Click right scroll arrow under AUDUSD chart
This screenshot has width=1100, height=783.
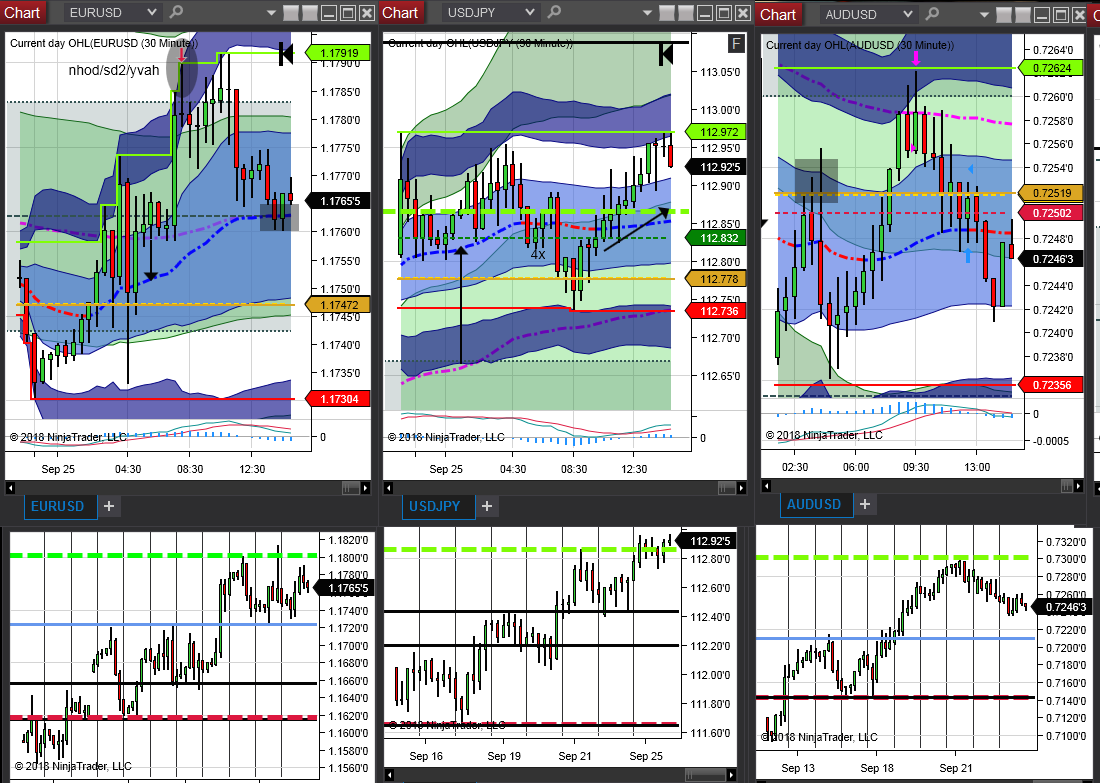pyautogui.click(x=1080, y=486)
